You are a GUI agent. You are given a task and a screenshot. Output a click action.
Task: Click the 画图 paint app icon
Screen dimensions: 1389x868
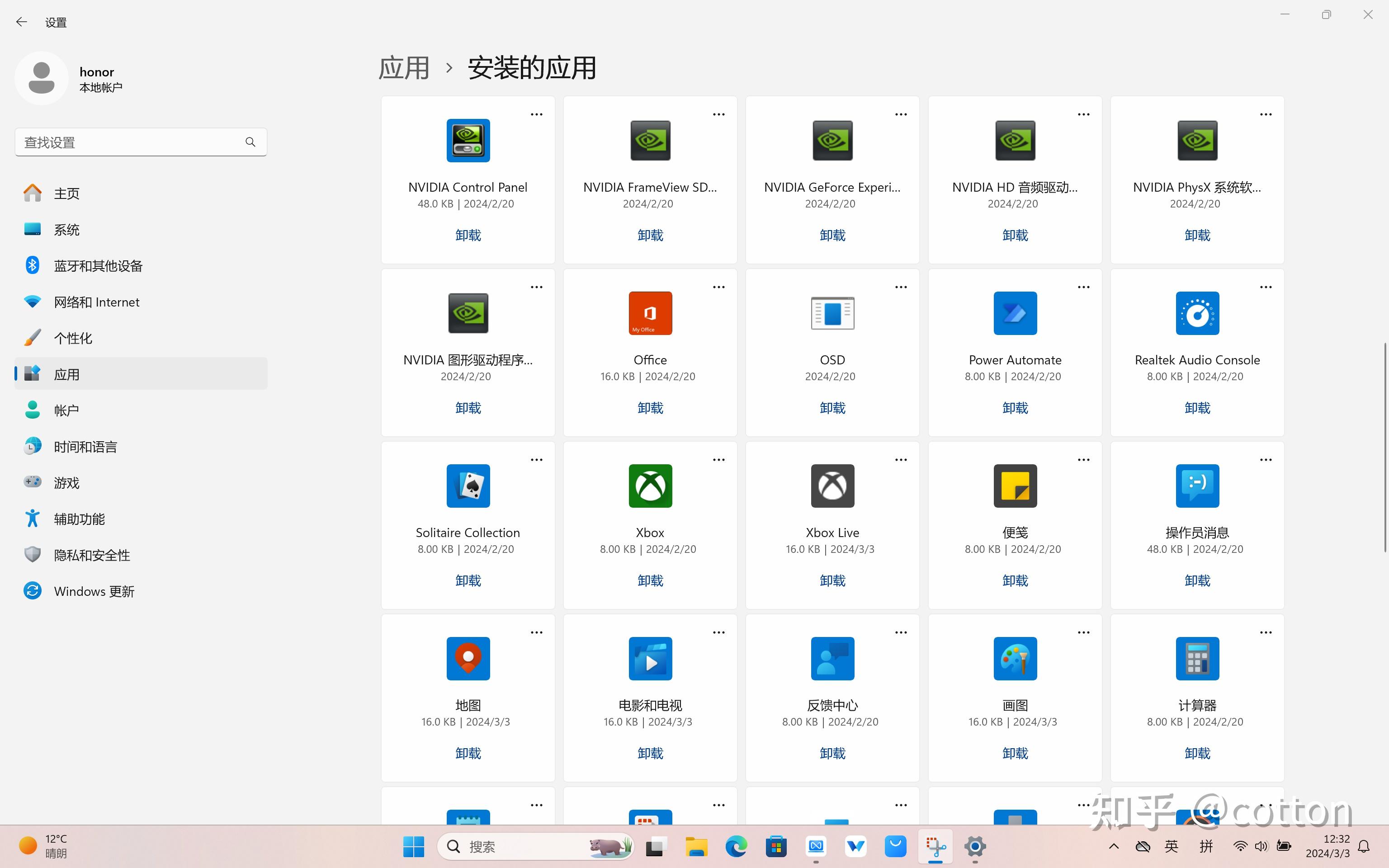coord(1015,659)
